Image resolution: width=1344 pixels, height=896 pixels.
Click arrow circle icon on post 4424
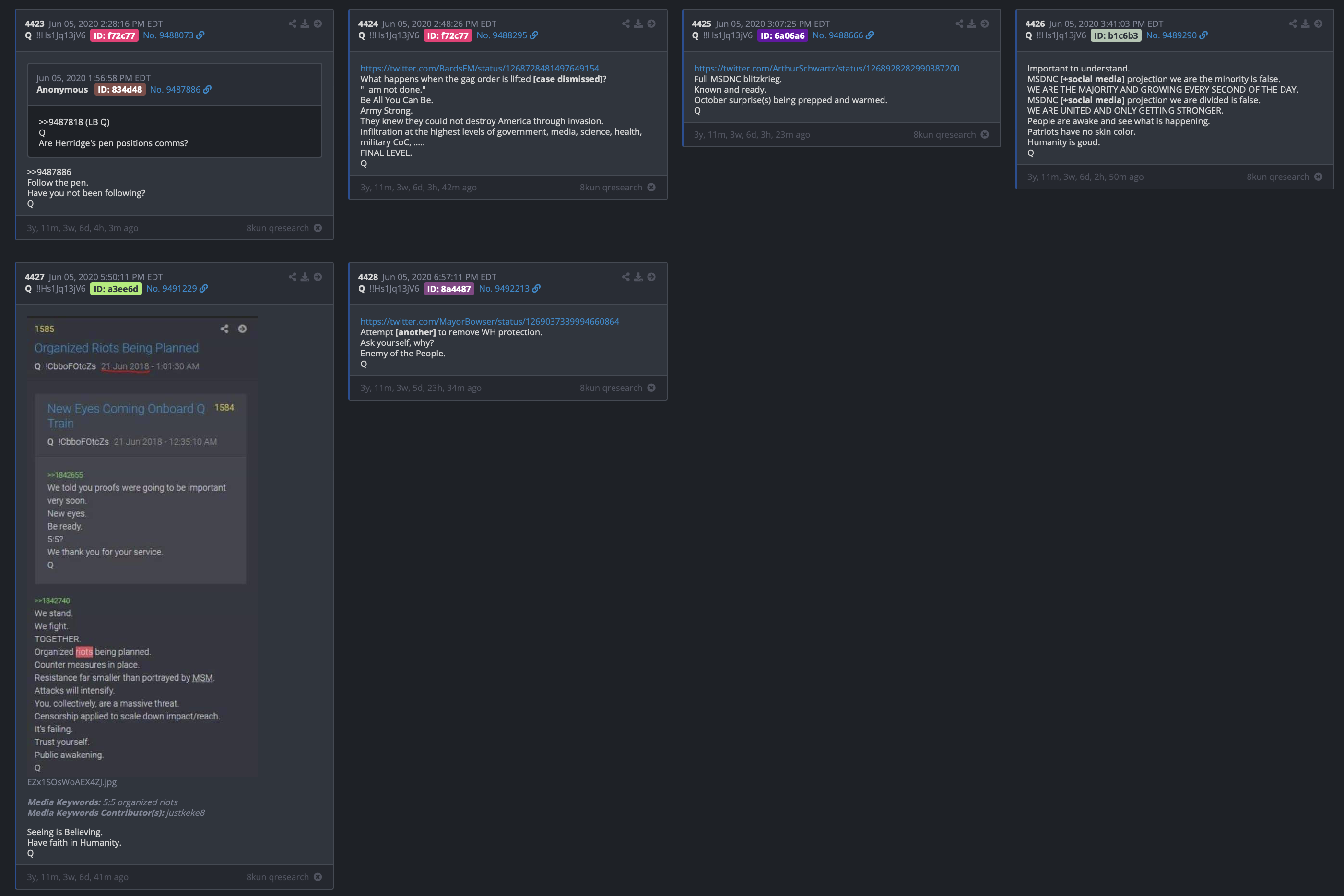click(x=651, y=24)
